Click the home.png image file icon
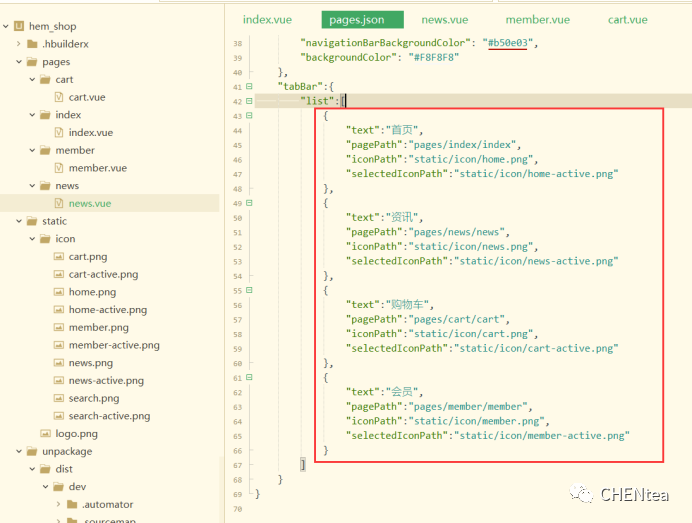 coord(59,292)
